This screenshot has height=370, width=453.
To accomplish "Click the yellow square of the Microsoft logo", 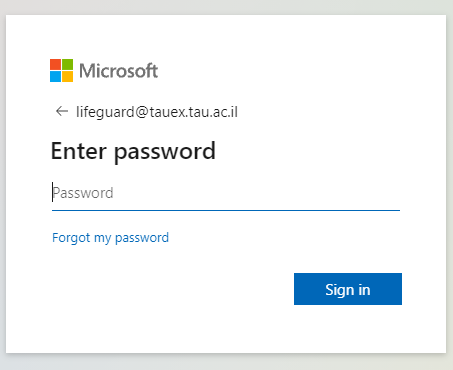I will tap(67, 76).
